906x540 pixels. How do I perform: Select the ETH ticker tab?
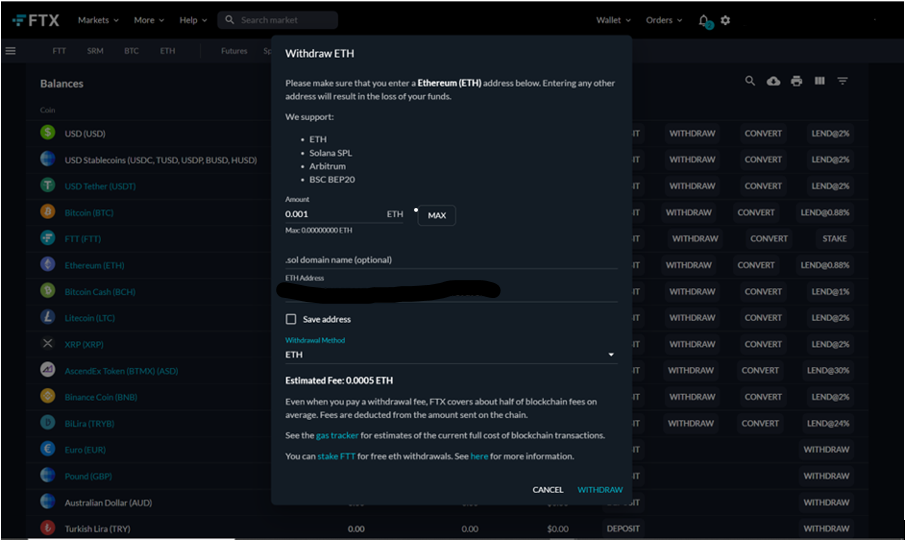(168, 51)
